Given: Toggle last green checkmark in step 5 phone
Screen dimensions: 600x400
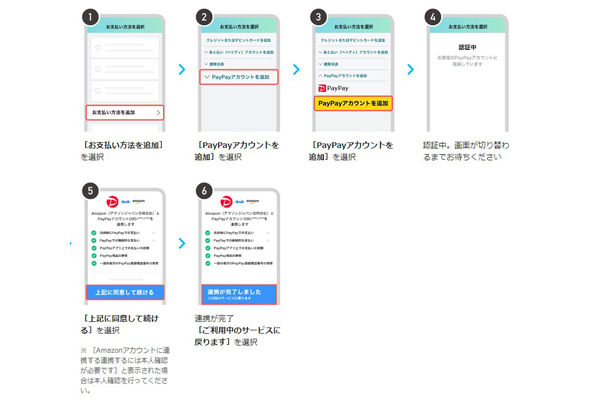Looking at the screenshot, I should point(94,263).
